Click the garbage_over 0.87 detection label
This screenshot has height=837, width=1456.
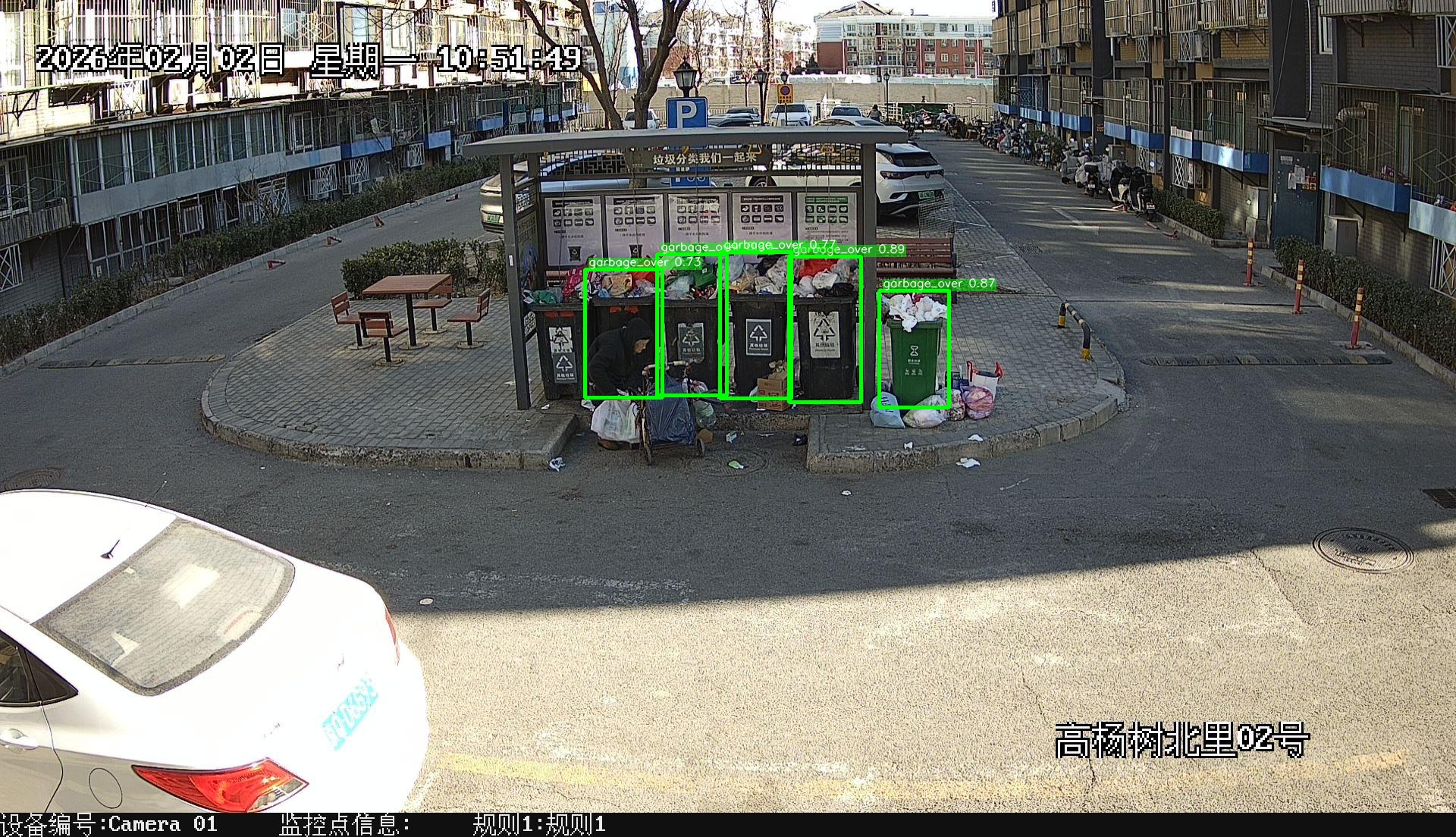938,284
